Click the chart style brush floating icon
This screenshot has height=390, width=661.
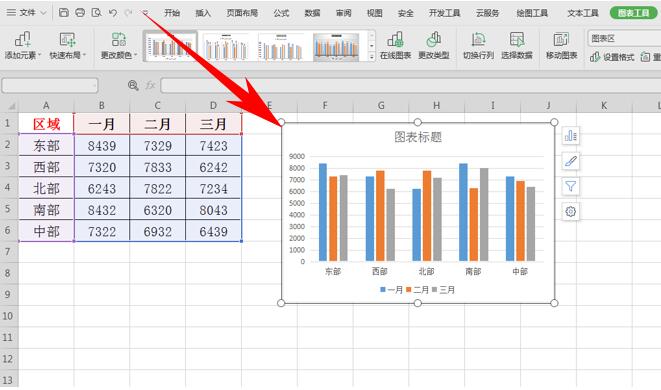(x=571, y=161)
